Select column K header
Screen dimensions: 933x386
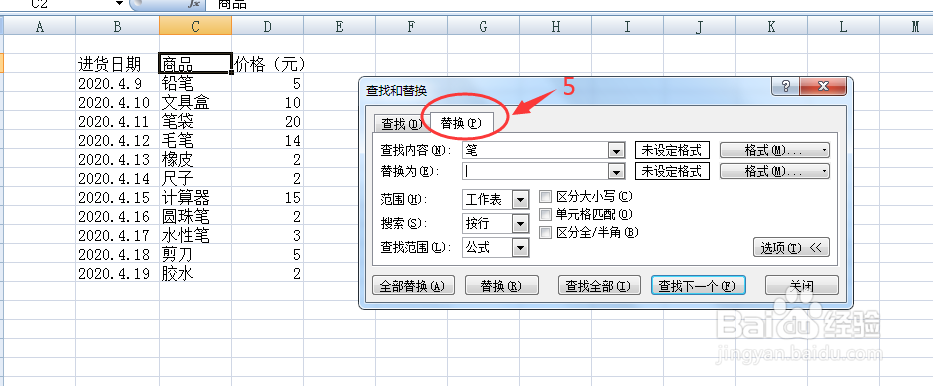click(771, 26)
